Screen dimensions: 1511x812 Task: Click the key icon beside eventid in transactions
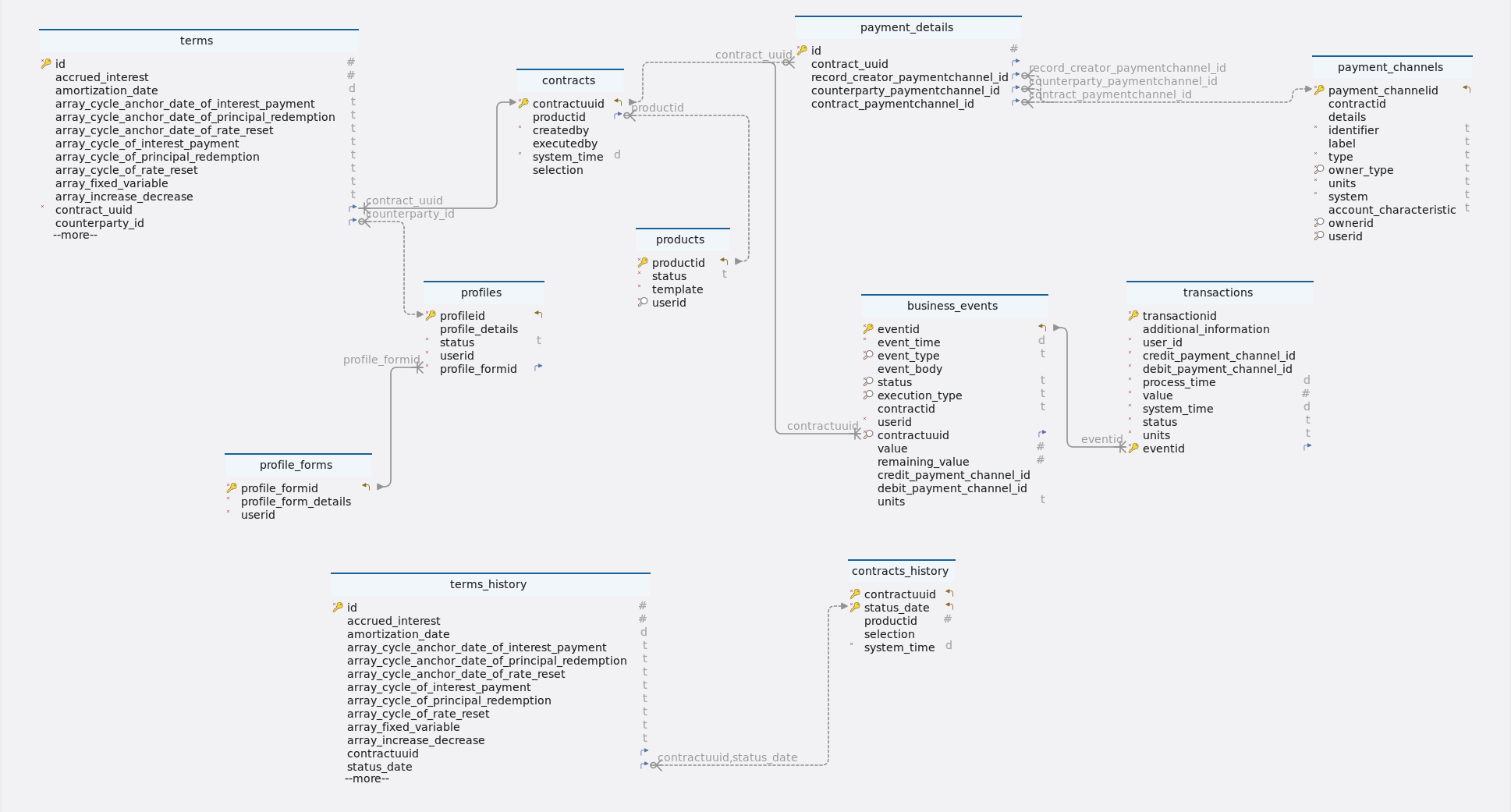click(x=1133, y=449)
